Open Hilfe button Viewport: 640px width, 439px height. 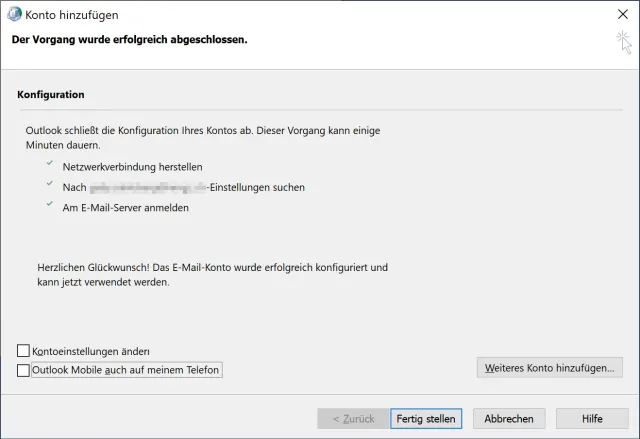click(x=592, y=419)
